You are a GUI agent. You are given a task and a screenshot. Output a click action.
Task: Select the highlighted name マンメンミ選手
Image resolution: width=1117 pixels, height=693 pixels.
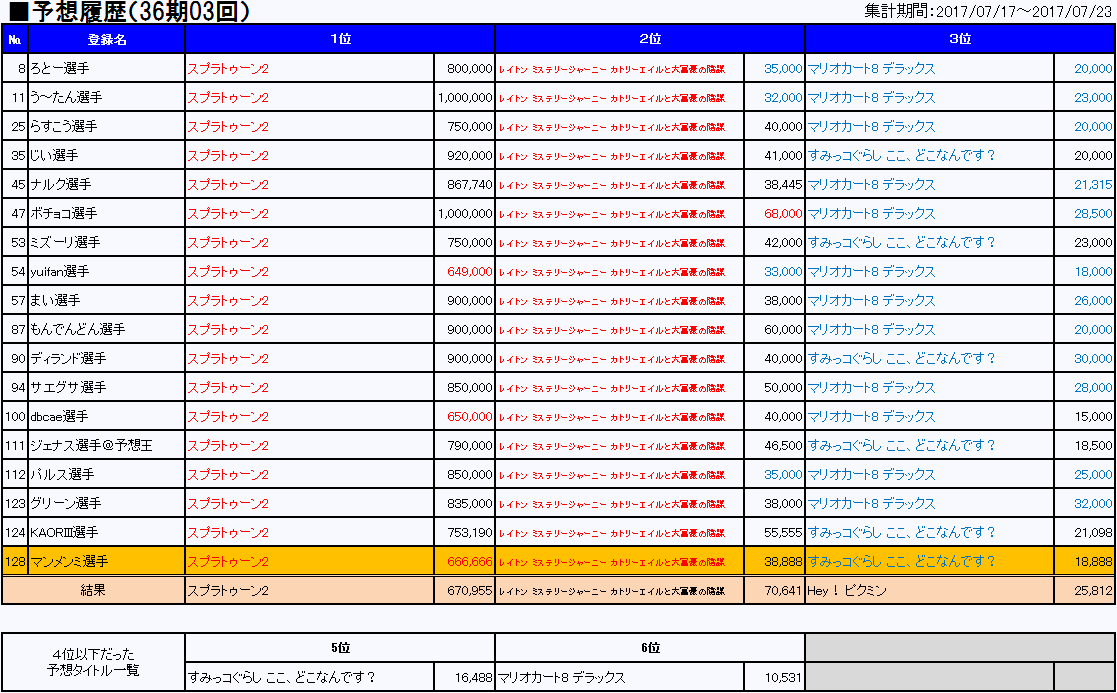click(69, 562)
